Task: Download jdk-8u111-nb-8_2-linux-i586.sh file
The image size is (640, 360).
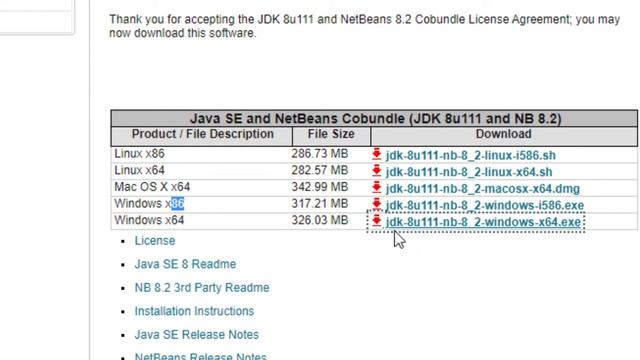Action: click(471, 156)
